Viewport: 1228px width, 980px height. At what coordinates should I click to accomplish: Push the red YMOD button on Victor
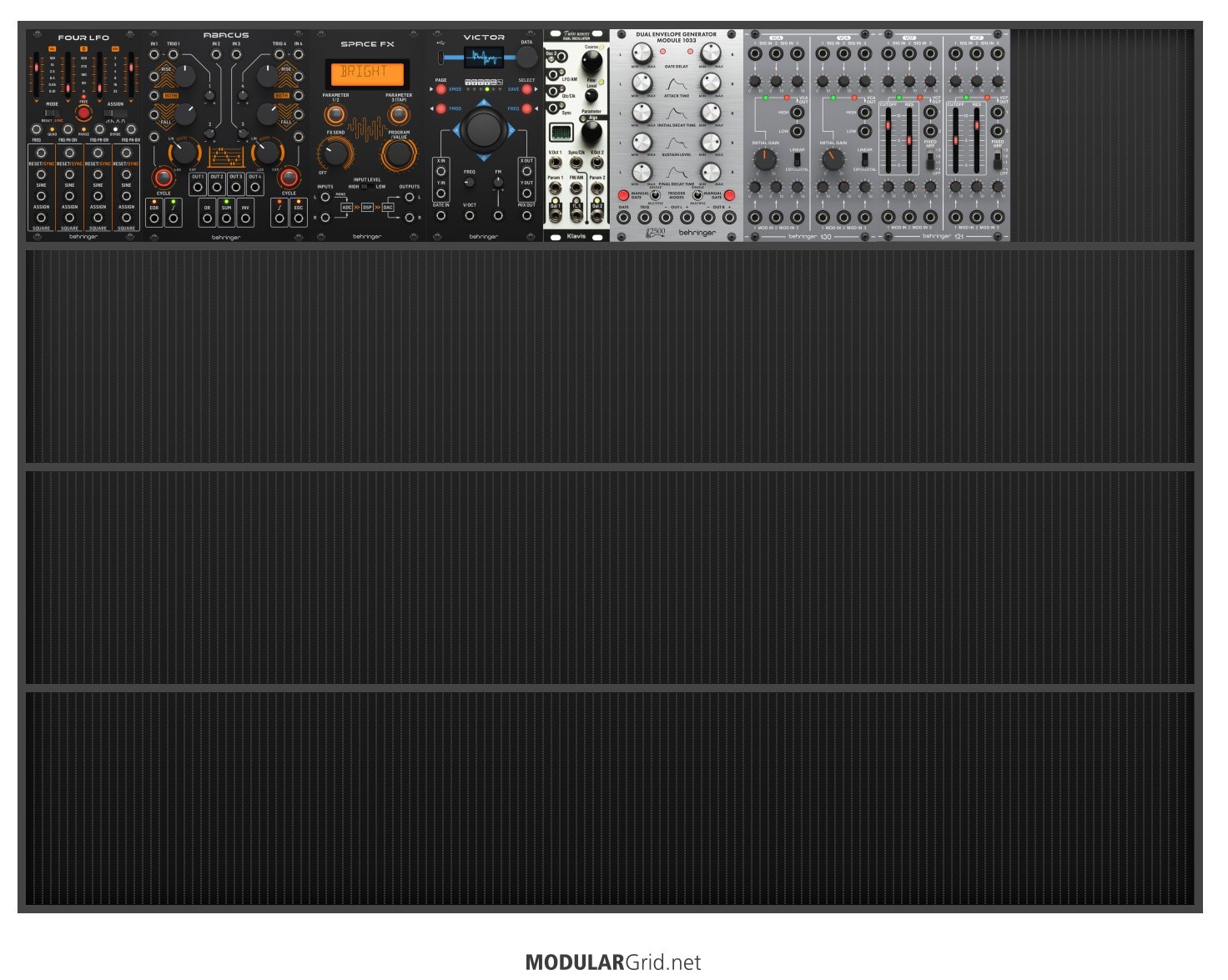tap(441, 108)
